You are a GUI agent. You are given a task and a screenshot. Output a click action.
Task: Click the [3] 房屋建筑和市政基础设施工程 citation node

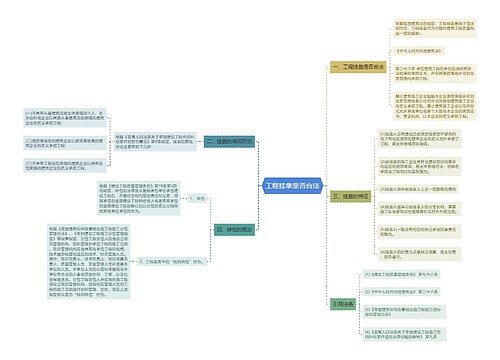tap(404, 312)
